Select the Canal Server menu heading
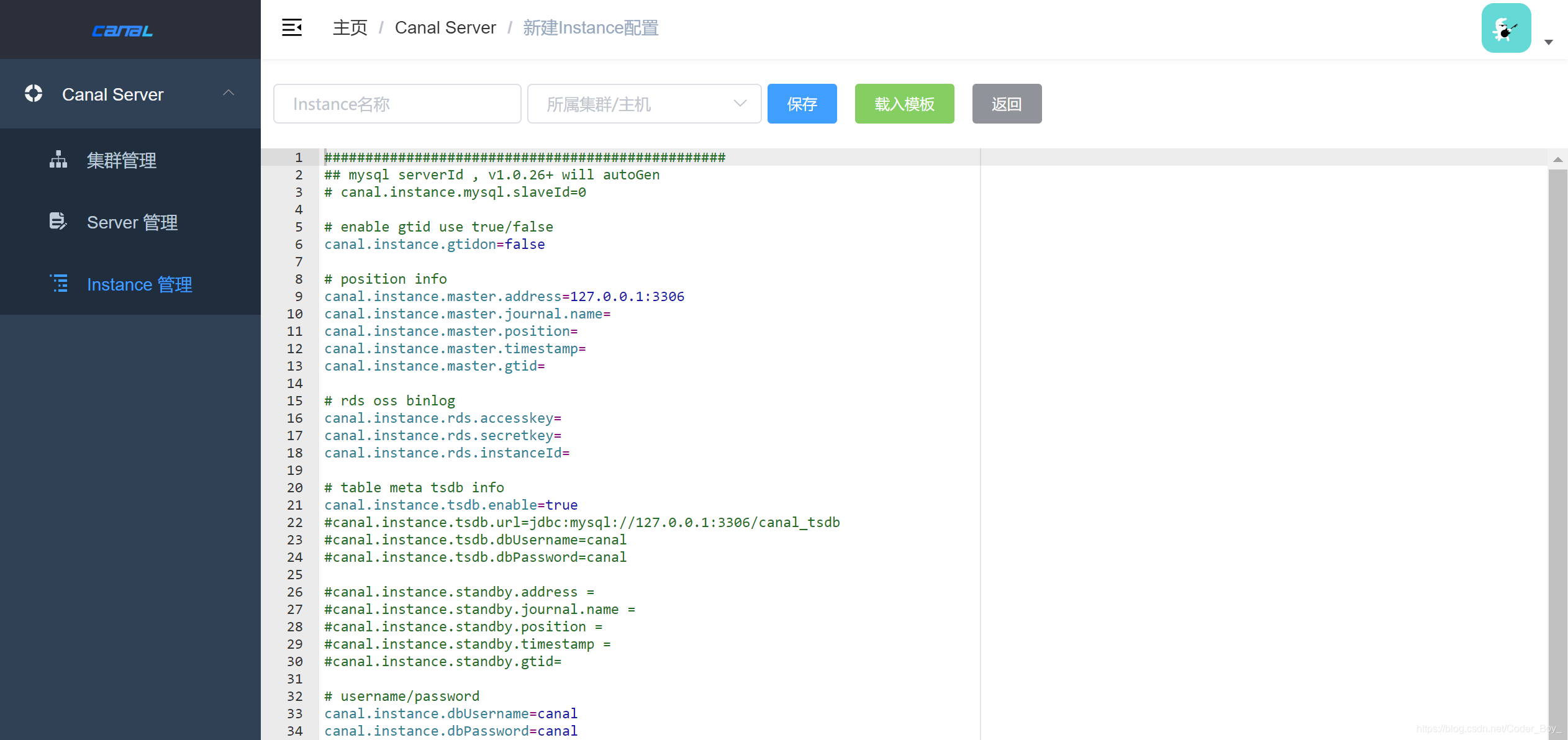Image resolution: width=1568 pixels, height=740 pixels. pos(130,94)
